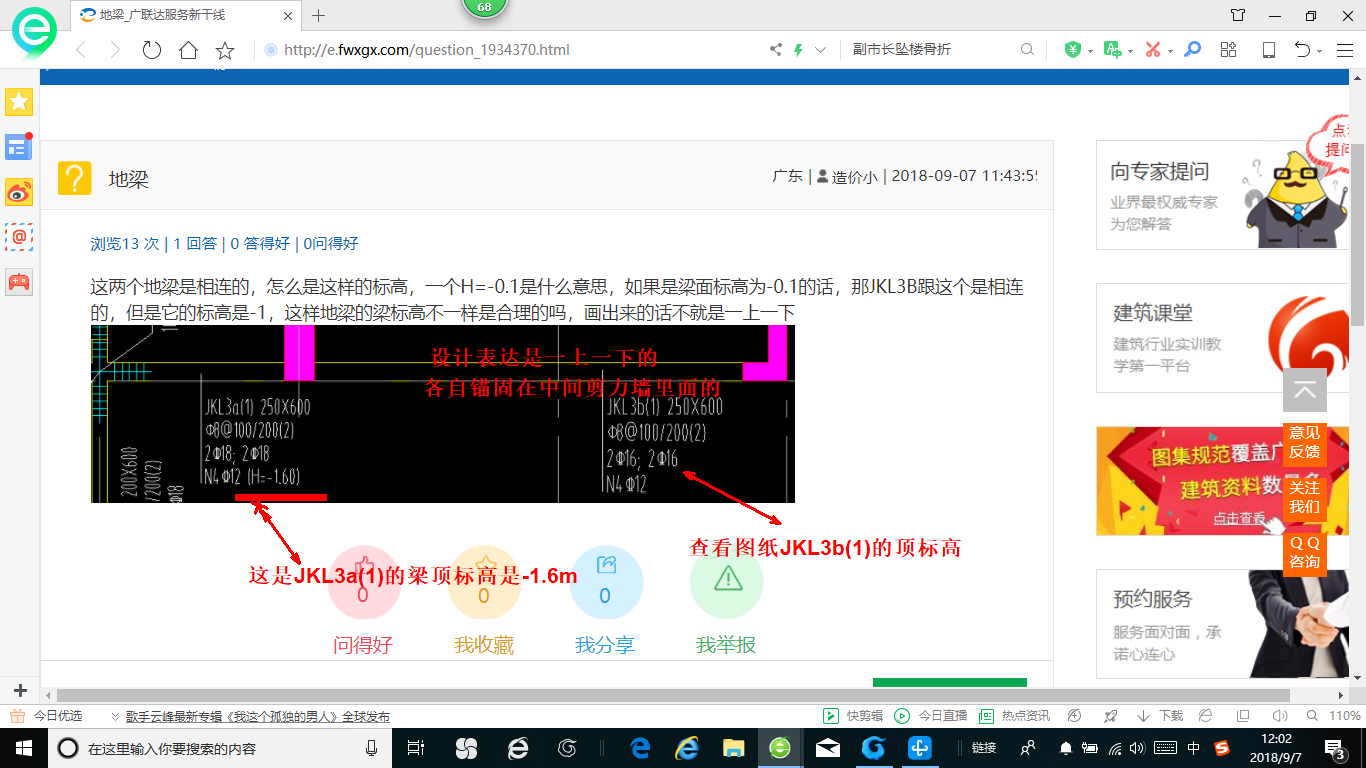Expand the dropdown next to green shield
The width and height of the screenshot is (1366, 768).
click(x=1090, y=51)
